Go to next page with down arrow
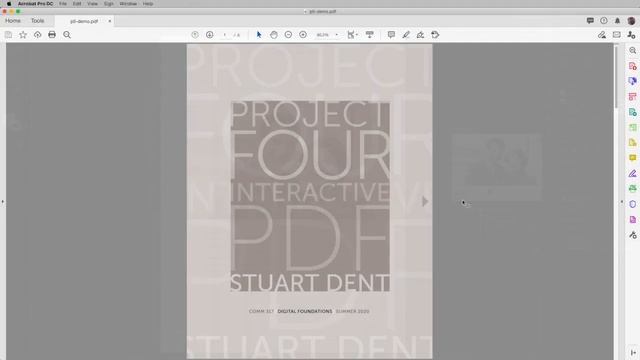Screen dimensions: 640x360 [209, 35]
